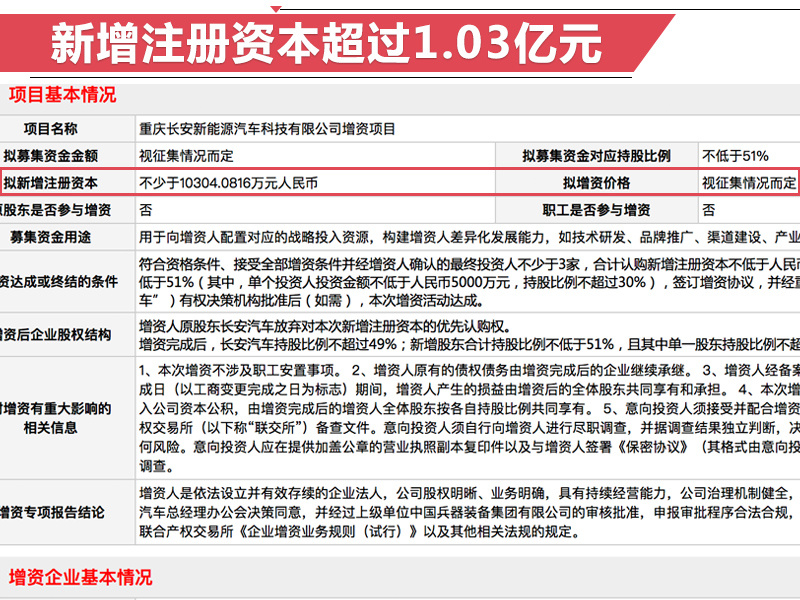The width and height of the screenshot is (800, 600).
Task: Select the 对增资有重大影响的相关信息 label
Action: [56, 418]
